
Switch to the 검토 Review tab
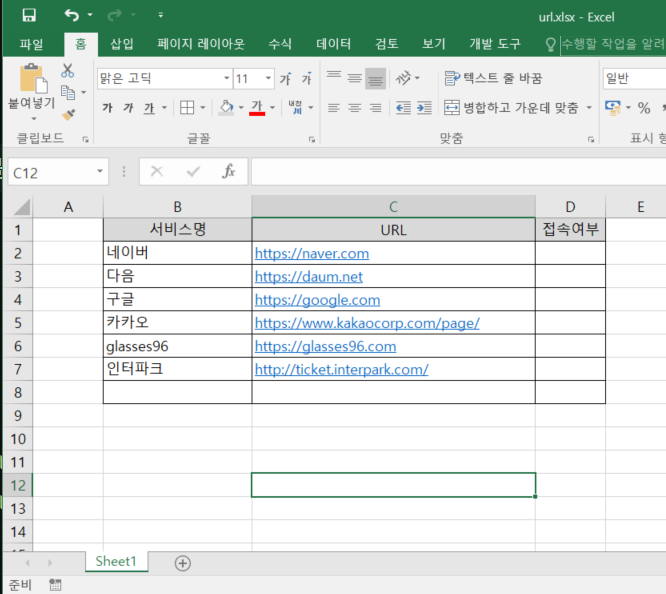tap(387, 44)
